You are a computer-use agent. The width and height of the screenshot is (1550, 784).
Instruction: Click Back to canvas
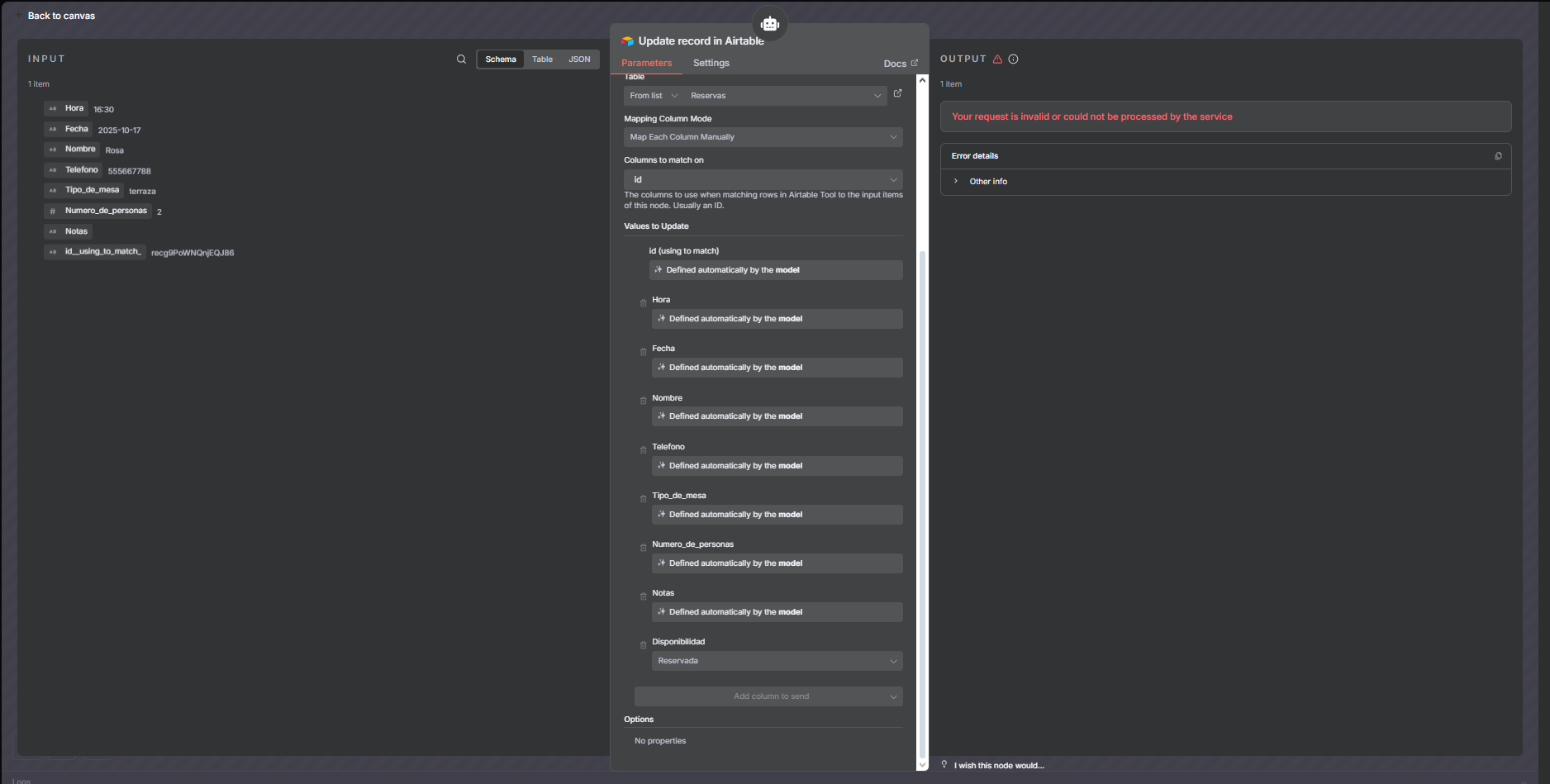pos(60,16)
